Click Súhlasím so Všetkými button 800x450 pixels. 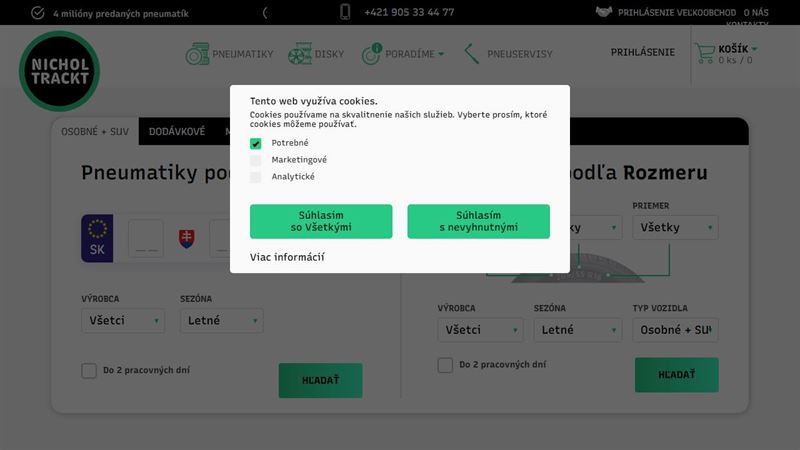point(321,221)
